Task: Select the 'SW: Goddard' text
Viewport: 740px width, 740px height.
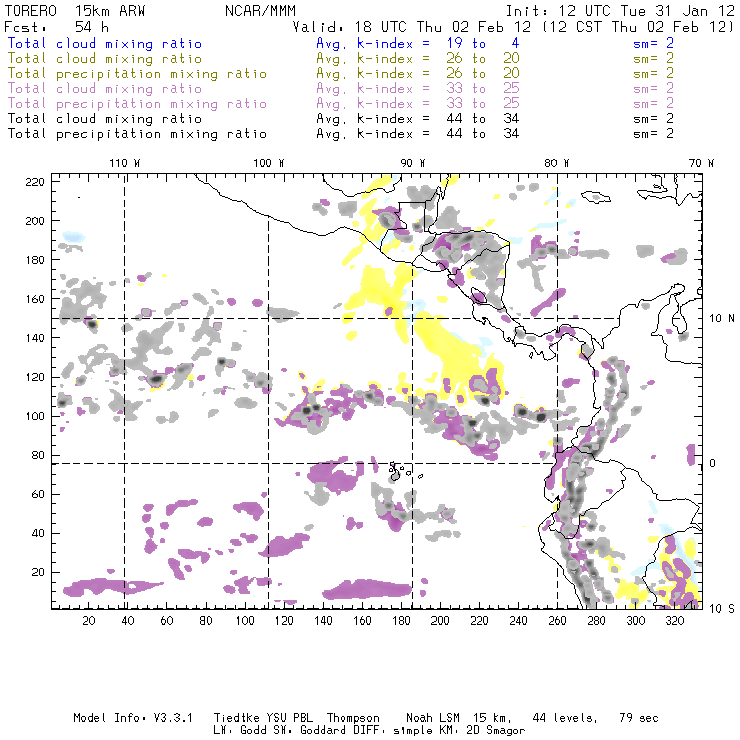Action: click(x=308, y=731)
